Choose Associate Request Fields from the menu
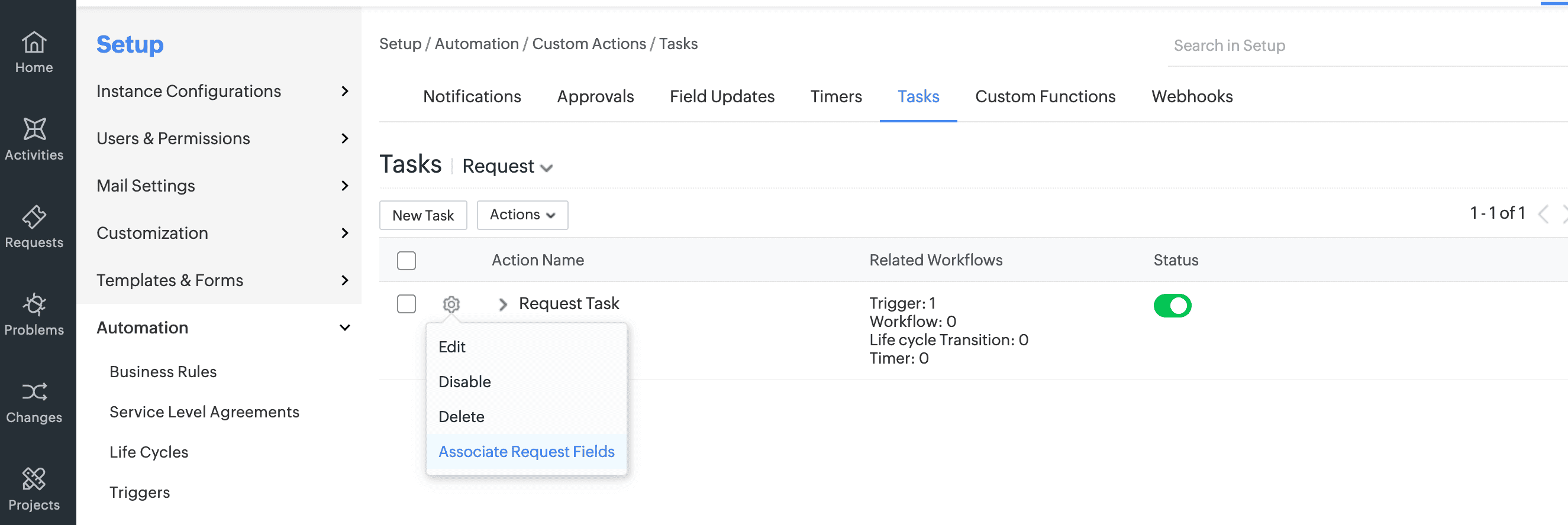The height and width of the screenshot is (525, 1568). tap(526, 451)
